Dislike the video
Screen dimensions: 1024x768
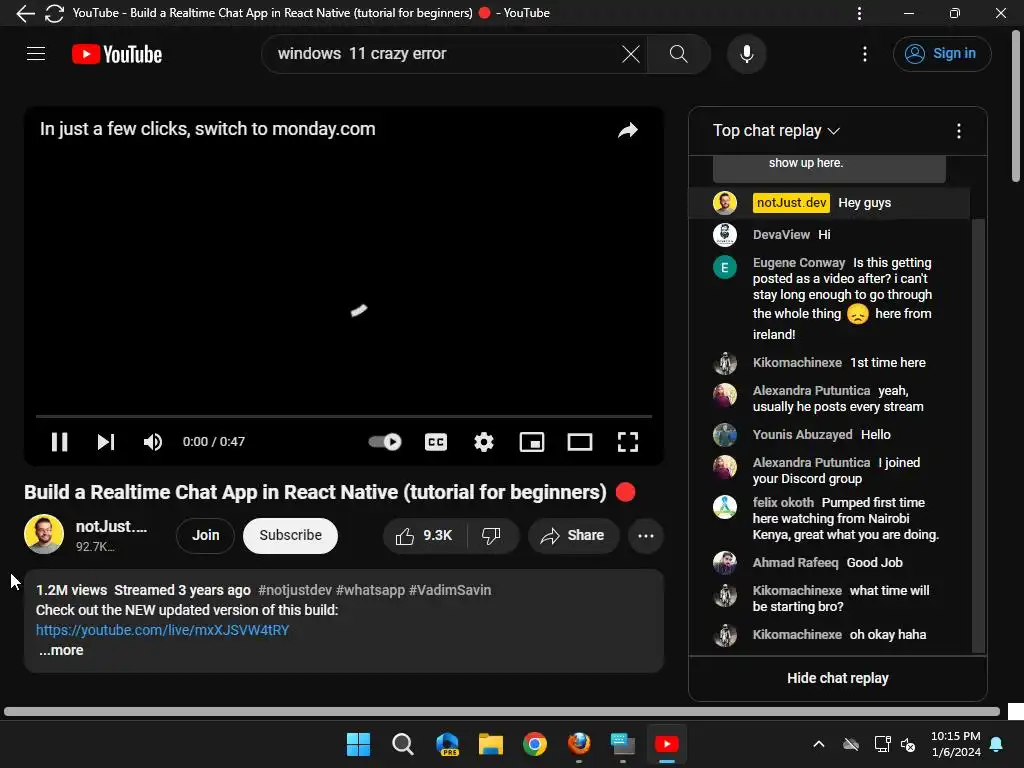pyautogui.click(x=492, y=536)
